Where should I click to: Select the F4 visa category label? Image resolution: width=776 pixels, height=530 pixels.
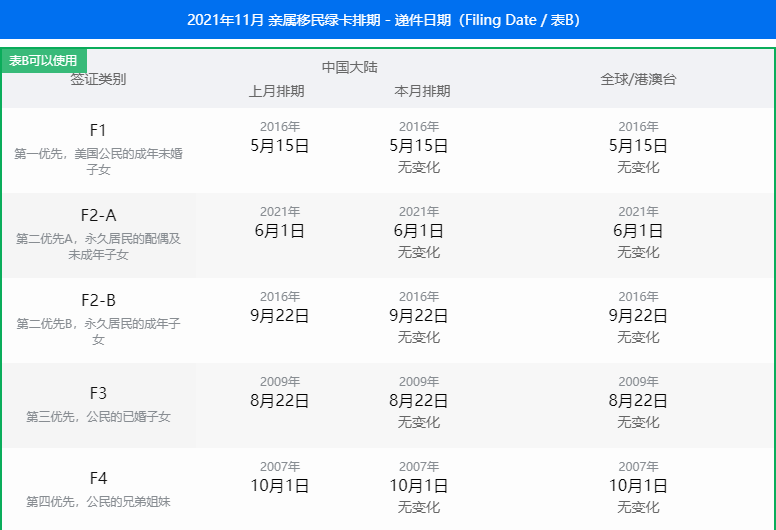click(98, 478)
